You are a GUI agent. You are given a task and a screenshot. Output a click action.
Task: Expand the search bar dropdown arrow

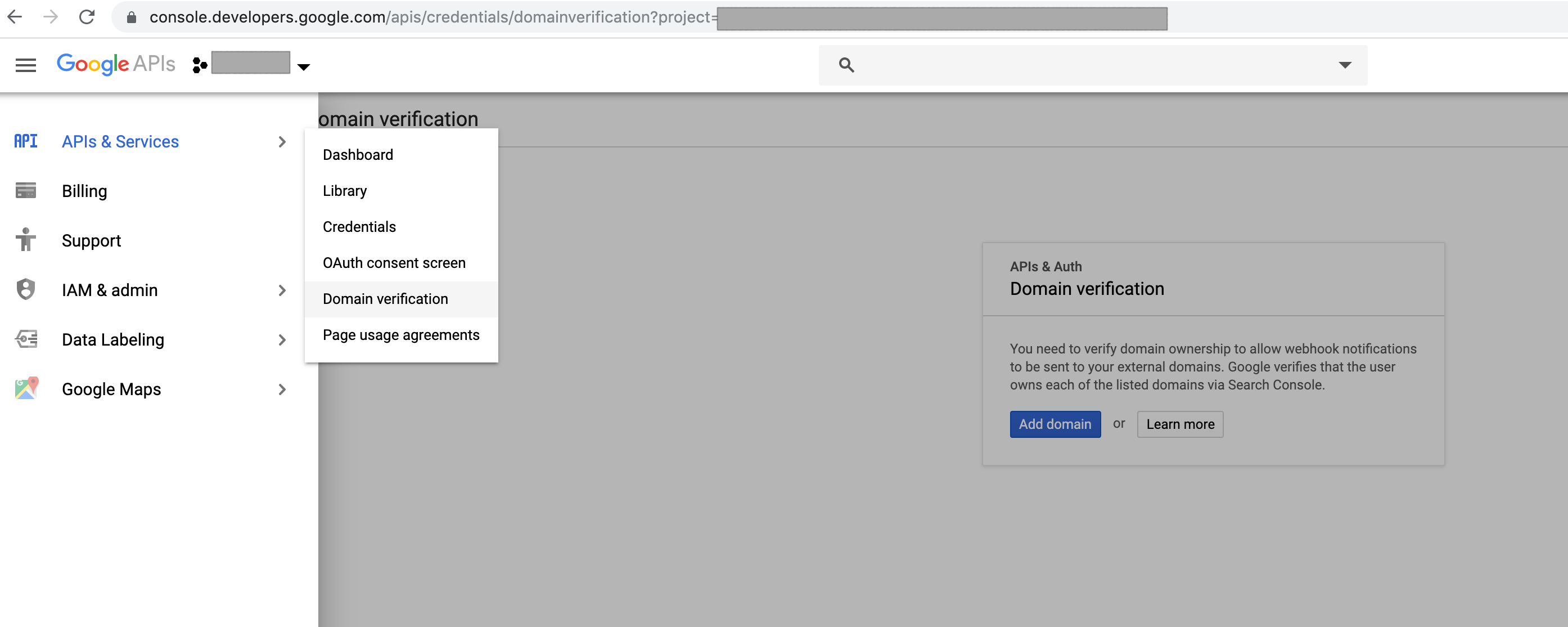click(x=1345, y=64)
